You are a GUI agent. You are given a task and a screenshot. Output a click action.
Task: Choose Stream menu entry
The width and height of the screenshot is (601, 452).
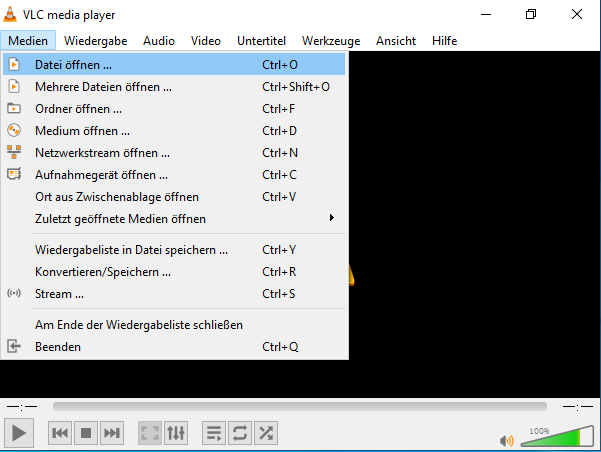174,294
